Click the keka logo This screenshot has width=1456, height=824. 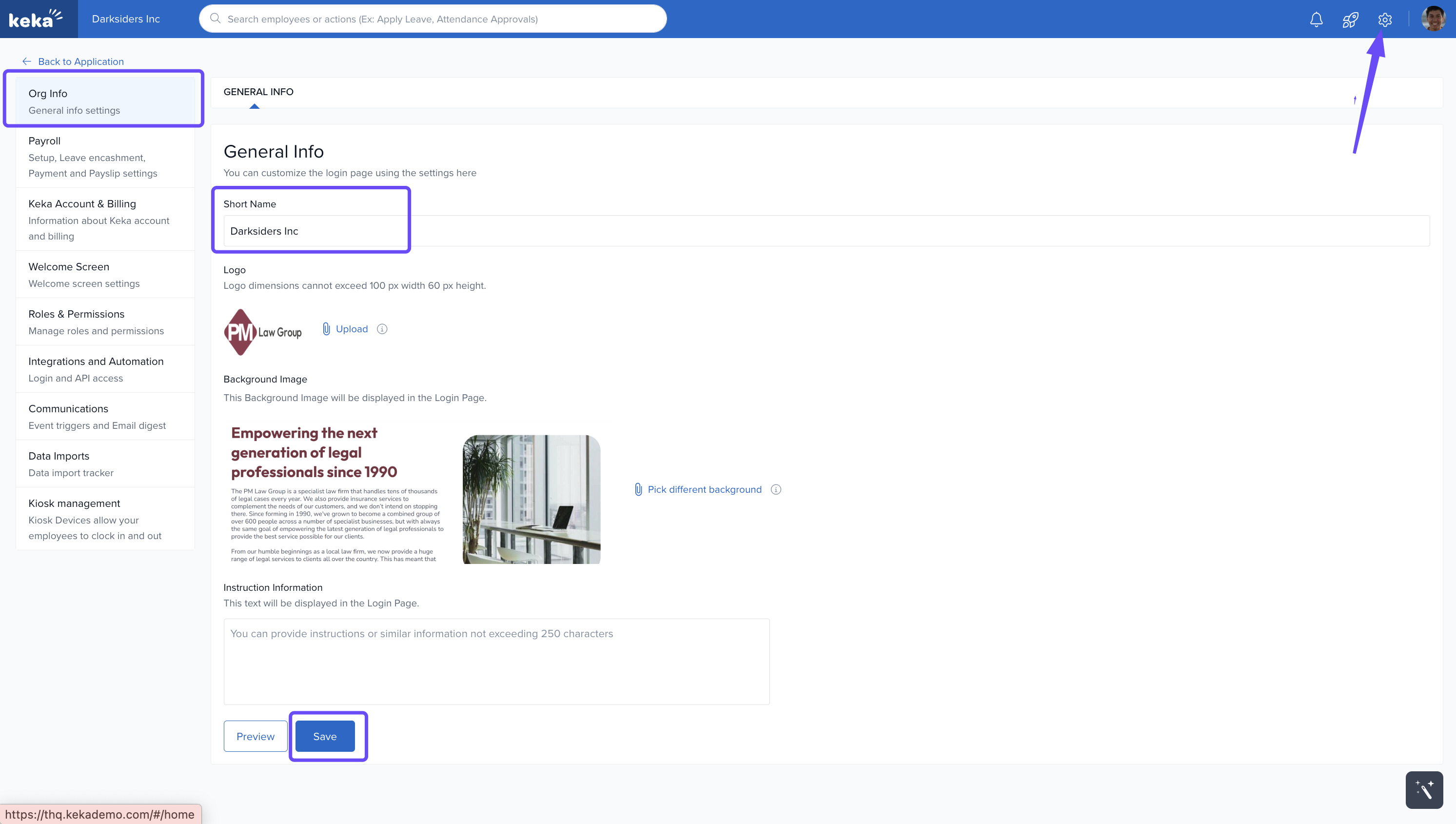pyautogui.click(x=36, y=19)
